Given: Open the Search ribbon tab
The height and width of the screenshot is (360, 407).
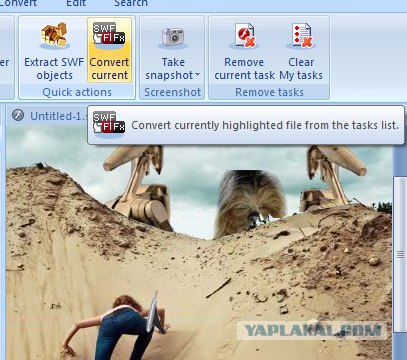Looking at the screenshot, I should (x=131, y=3).
